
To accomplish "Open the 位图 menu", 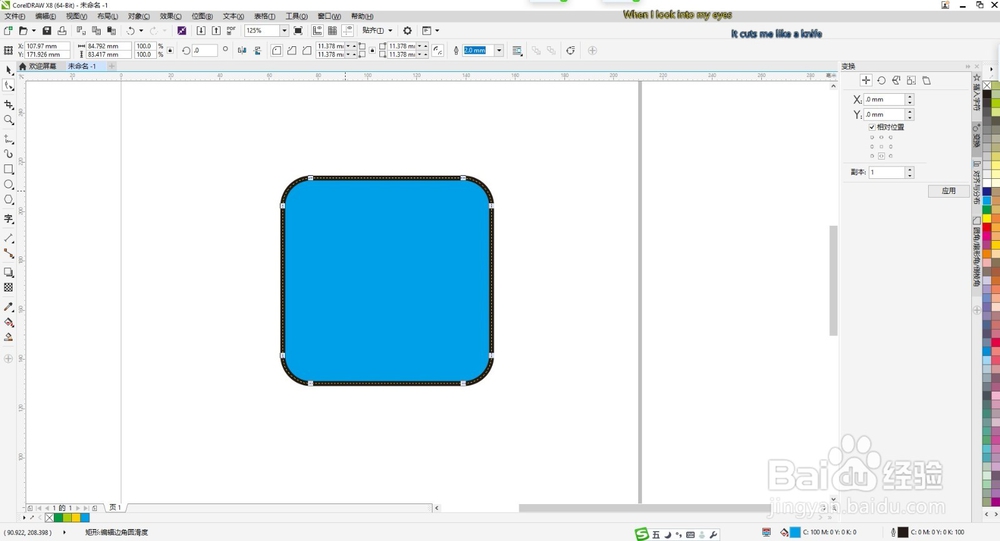I will pos(202,16).
